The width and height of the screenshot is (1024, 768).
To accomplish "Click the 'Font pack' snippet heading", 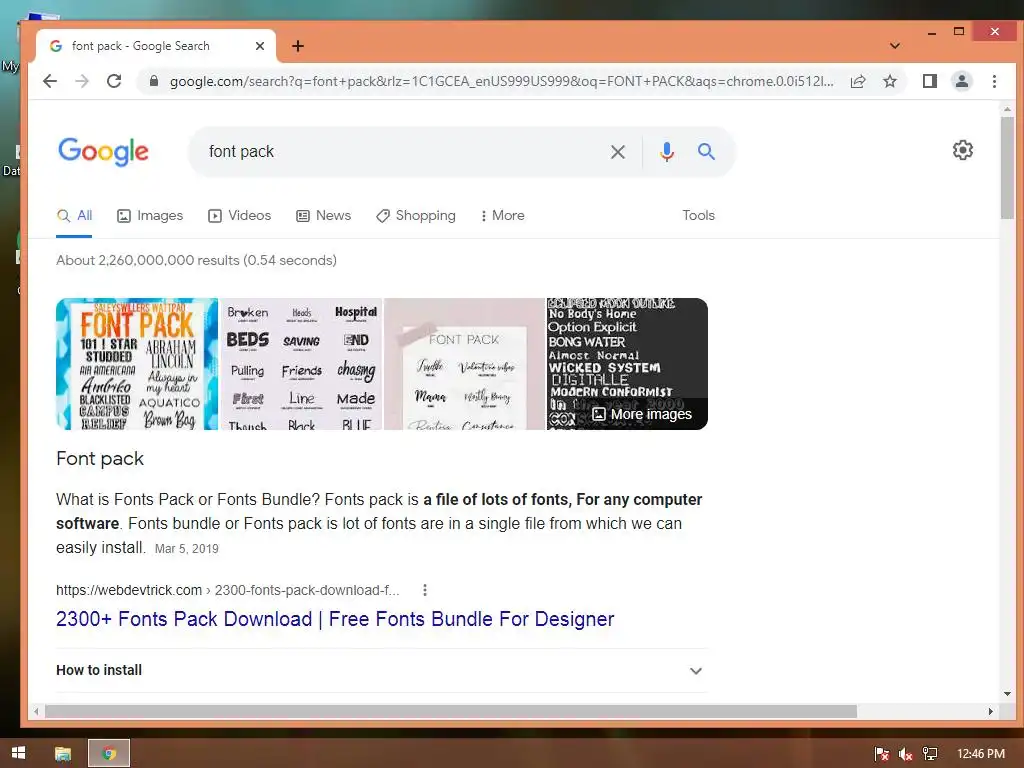I will point(100,458).
